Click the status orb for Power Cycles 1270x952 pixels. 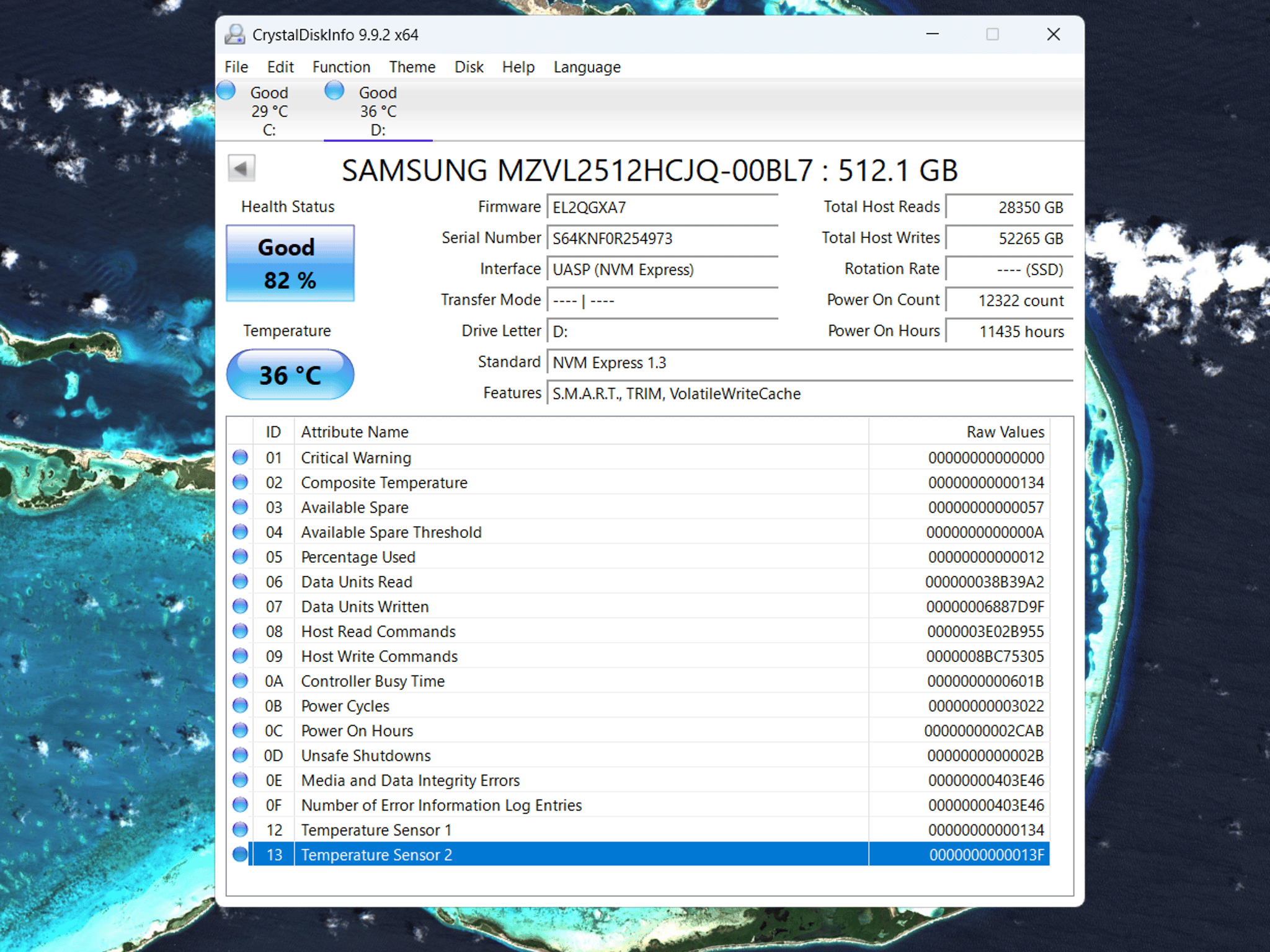pyautogui.click(x=240, y=705)
